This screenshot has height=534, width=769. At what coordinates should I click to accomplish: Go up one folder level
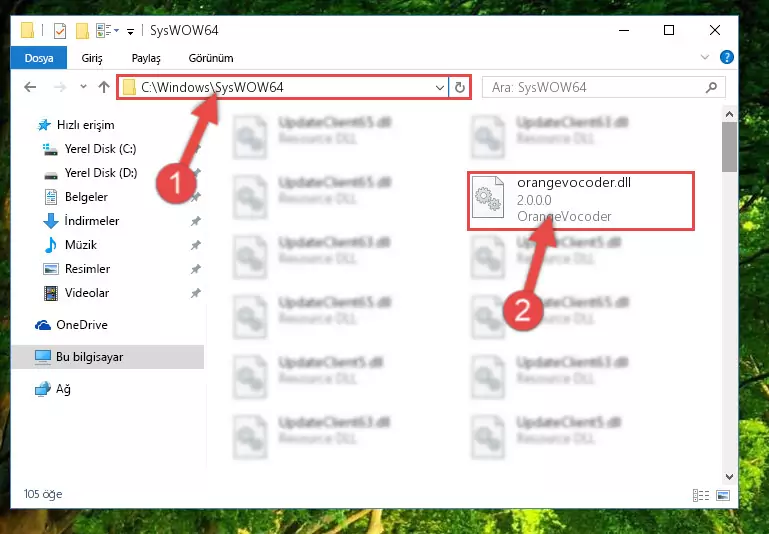tap(103, 87)
